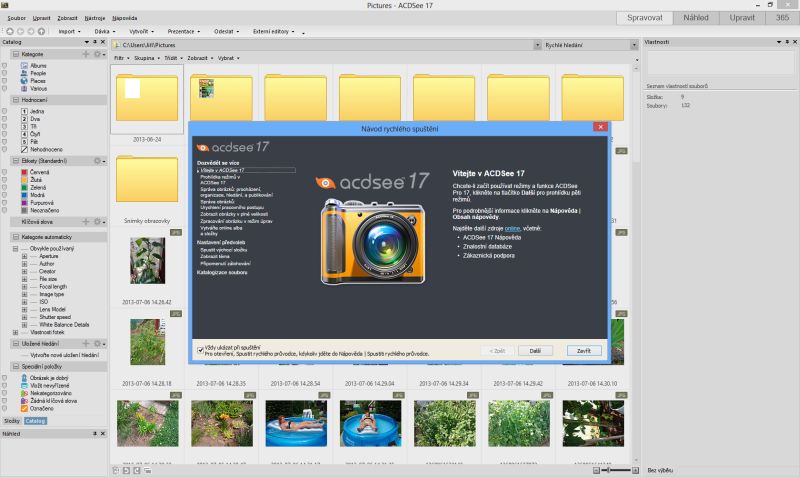This screenshot has height=478, width=800.
Task: Click the Další button in dialog
Action: click(535, 351)
